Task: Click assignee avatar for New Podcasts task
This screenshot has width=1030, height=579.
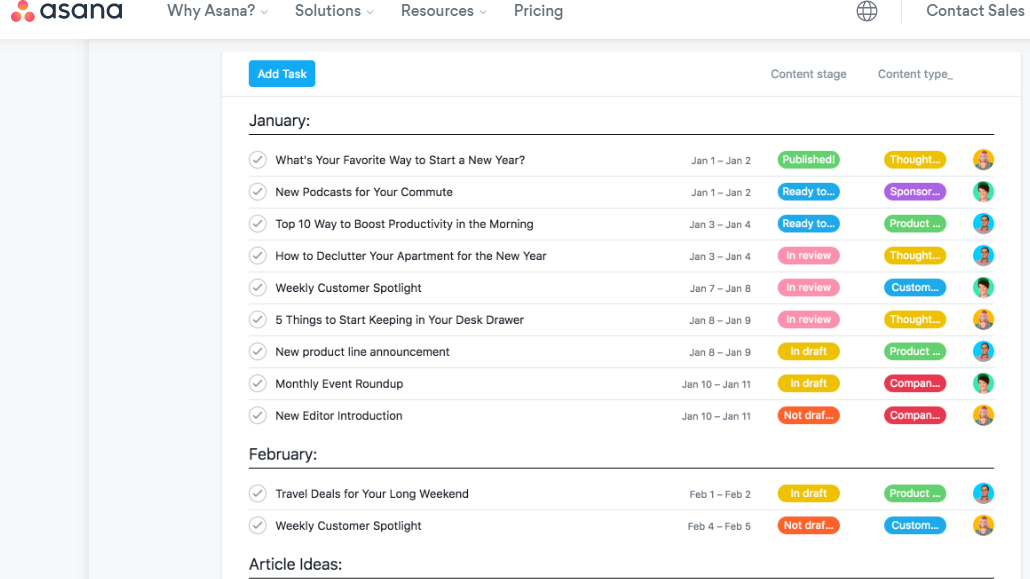Action: point(984,192)
